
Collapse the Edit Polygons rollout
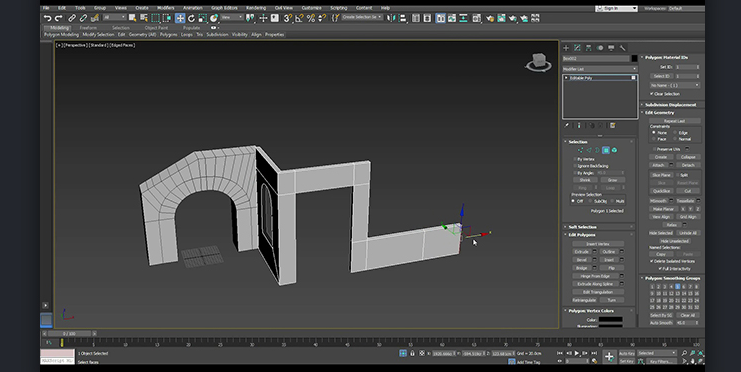[x=582, y=235]
